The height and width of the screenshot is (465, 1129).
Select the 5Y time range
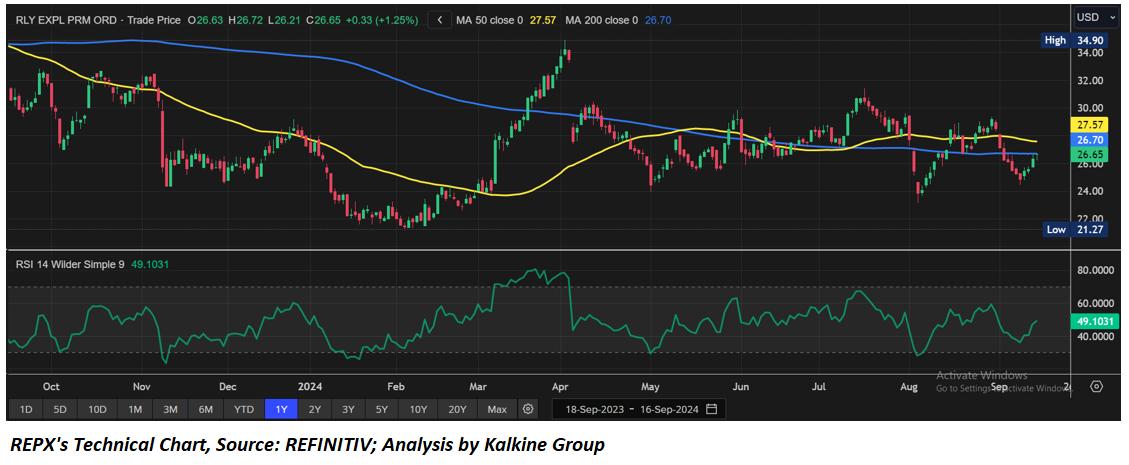tap(382, 410)
